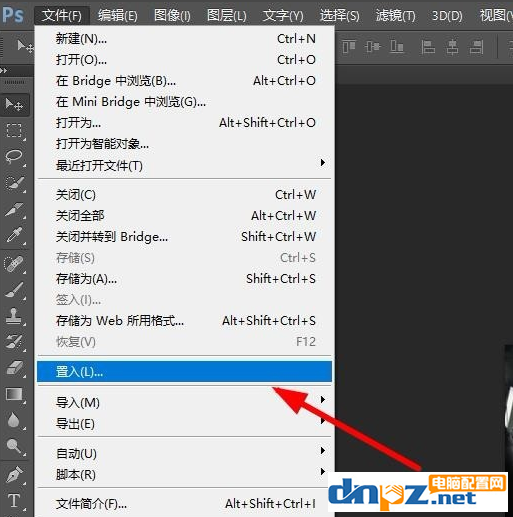Viewport: 513px width, 517px height.
Task: Choose 新建(N)... from File menu
Action: [x=184, y=39]
